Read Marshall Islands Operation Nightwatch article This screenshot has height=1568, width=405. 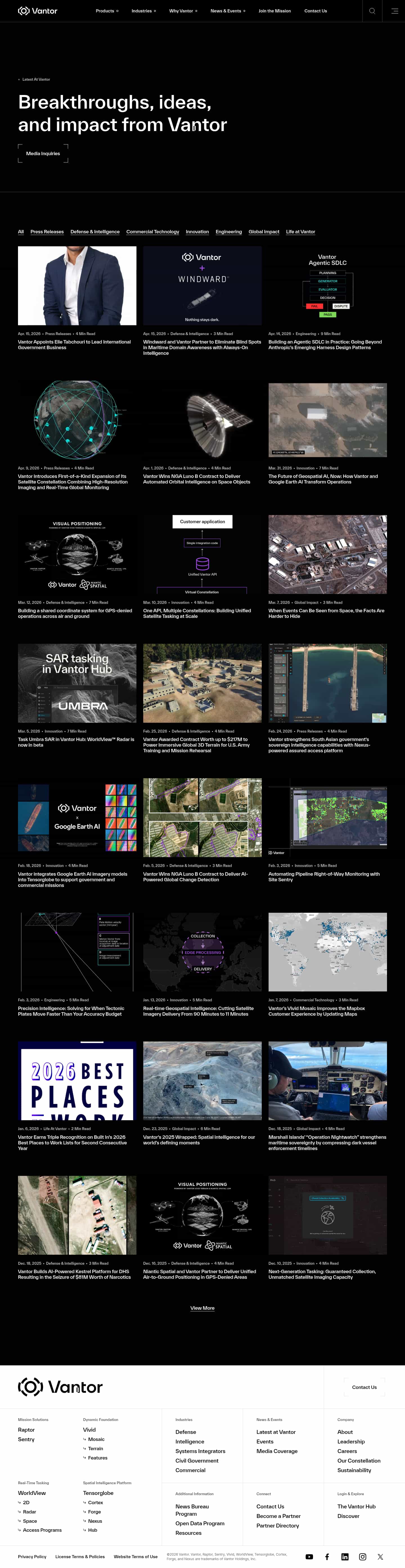(327, 1142)
